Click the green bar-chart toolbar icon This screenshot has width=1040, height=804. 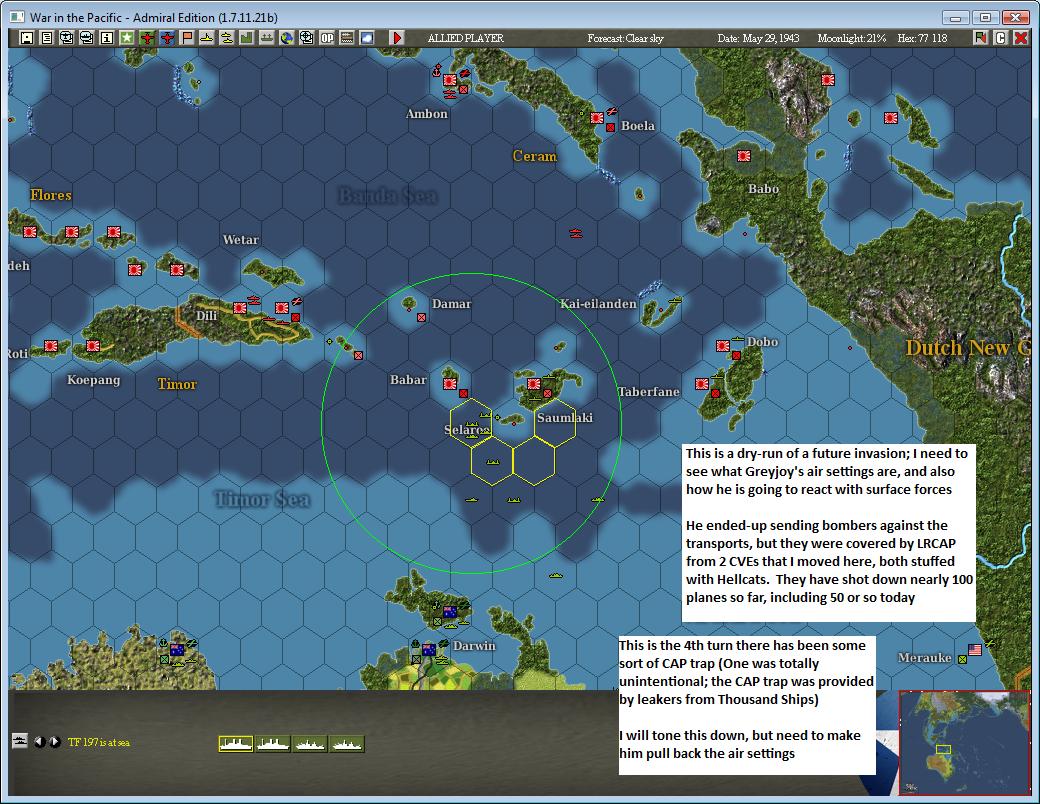(x=247, y=38)
